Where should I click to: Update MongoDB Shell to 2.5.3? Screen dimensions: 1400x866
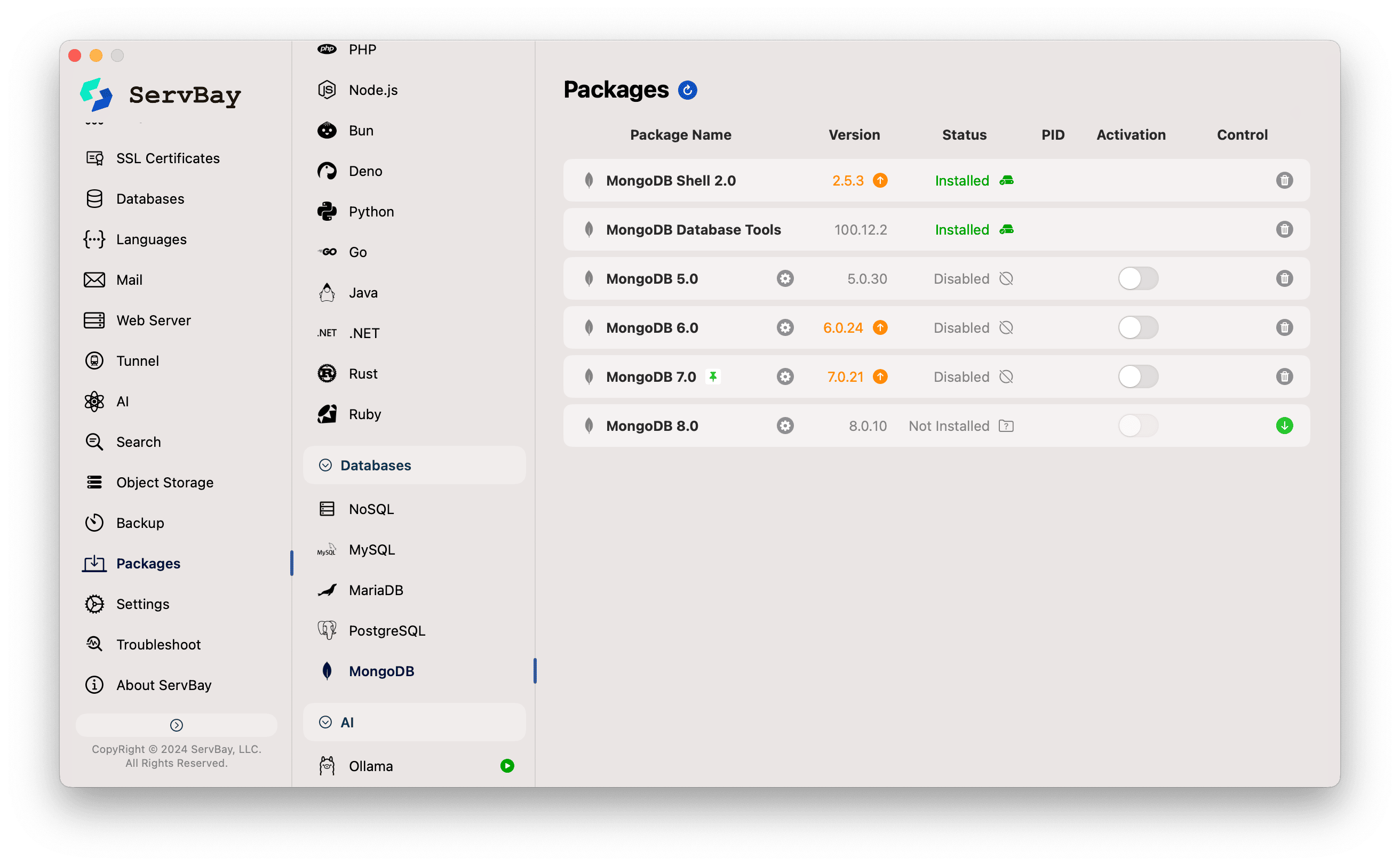click(880, 180)
